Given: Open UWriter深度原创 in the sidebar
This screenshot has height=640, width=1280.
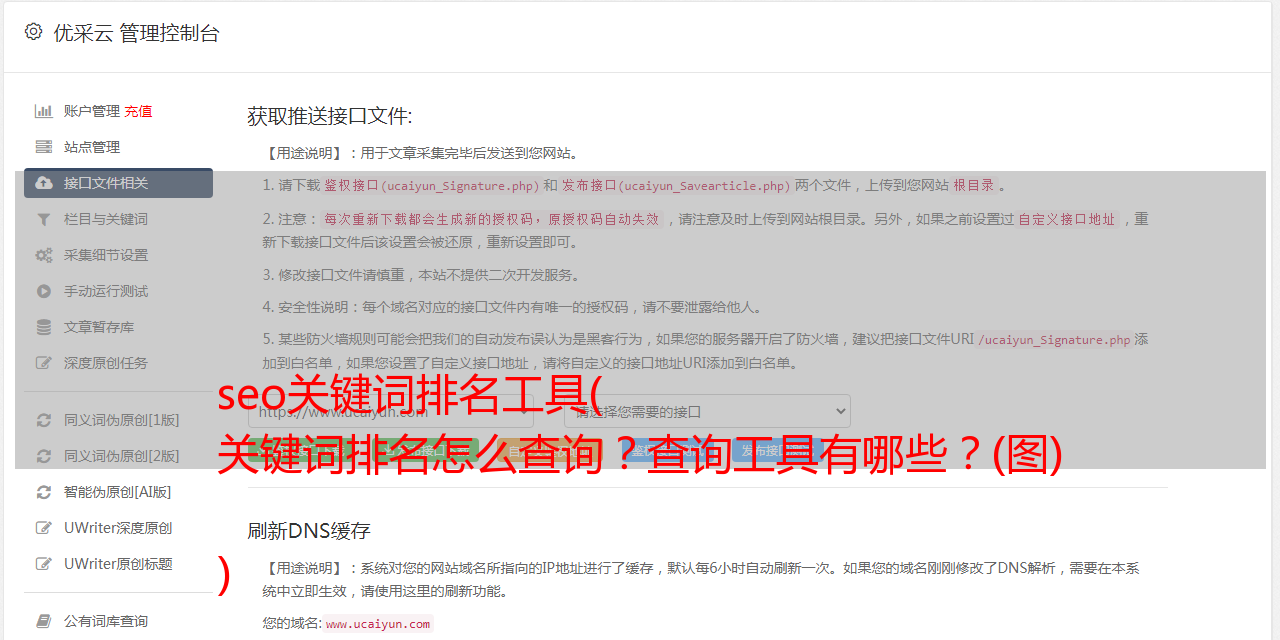Looking at the screenshot, I should coord(118,528).
